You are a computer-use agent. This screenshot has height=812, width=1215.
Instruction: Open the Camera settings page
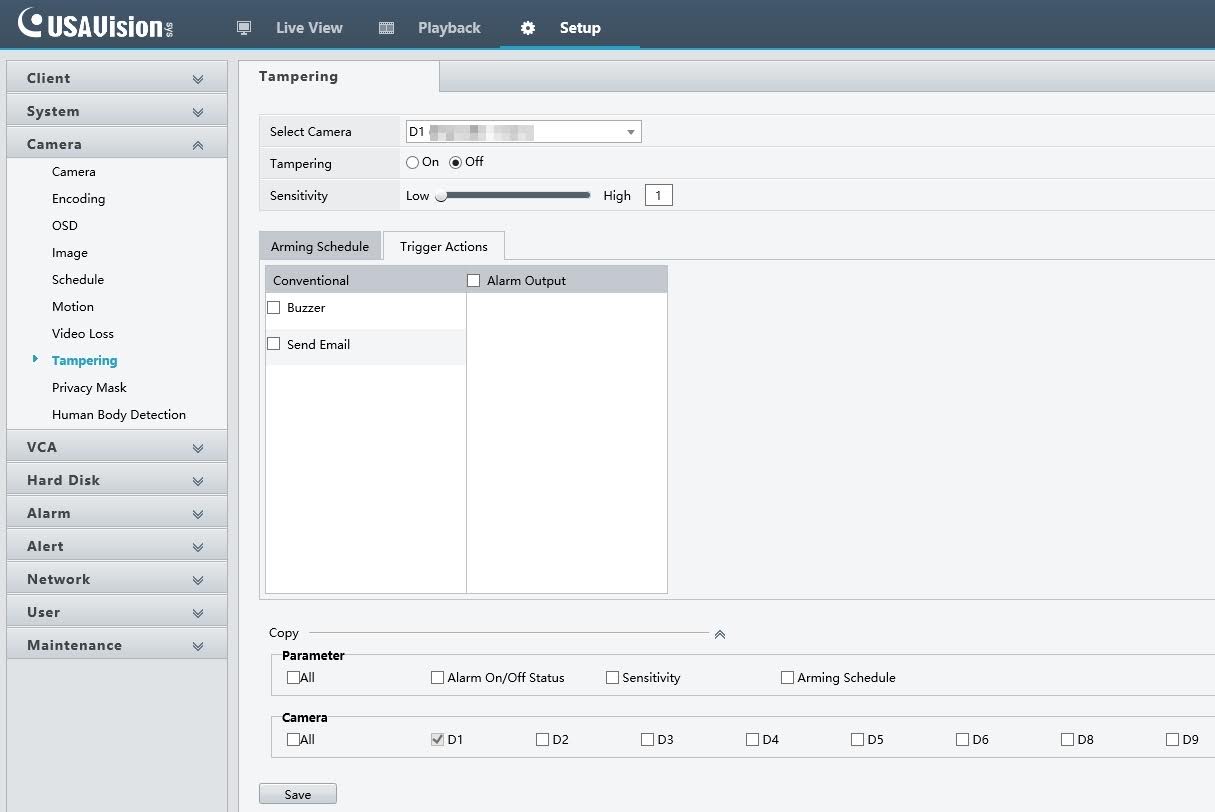pyautogui.click(x=74, y=172)
